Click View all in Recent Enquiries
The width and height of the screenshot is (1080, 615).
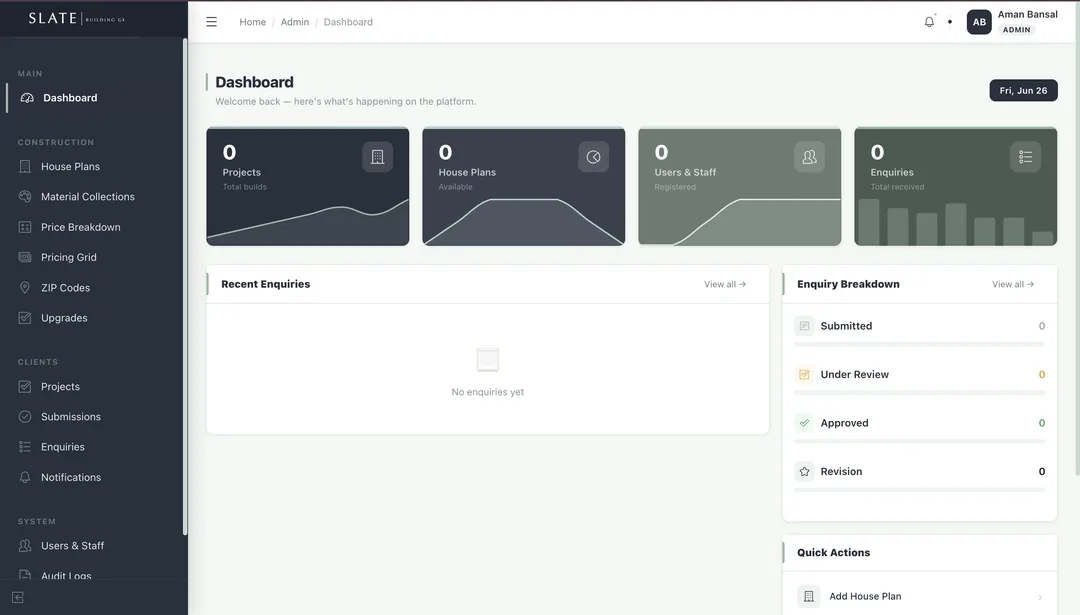tap(725, 284)
